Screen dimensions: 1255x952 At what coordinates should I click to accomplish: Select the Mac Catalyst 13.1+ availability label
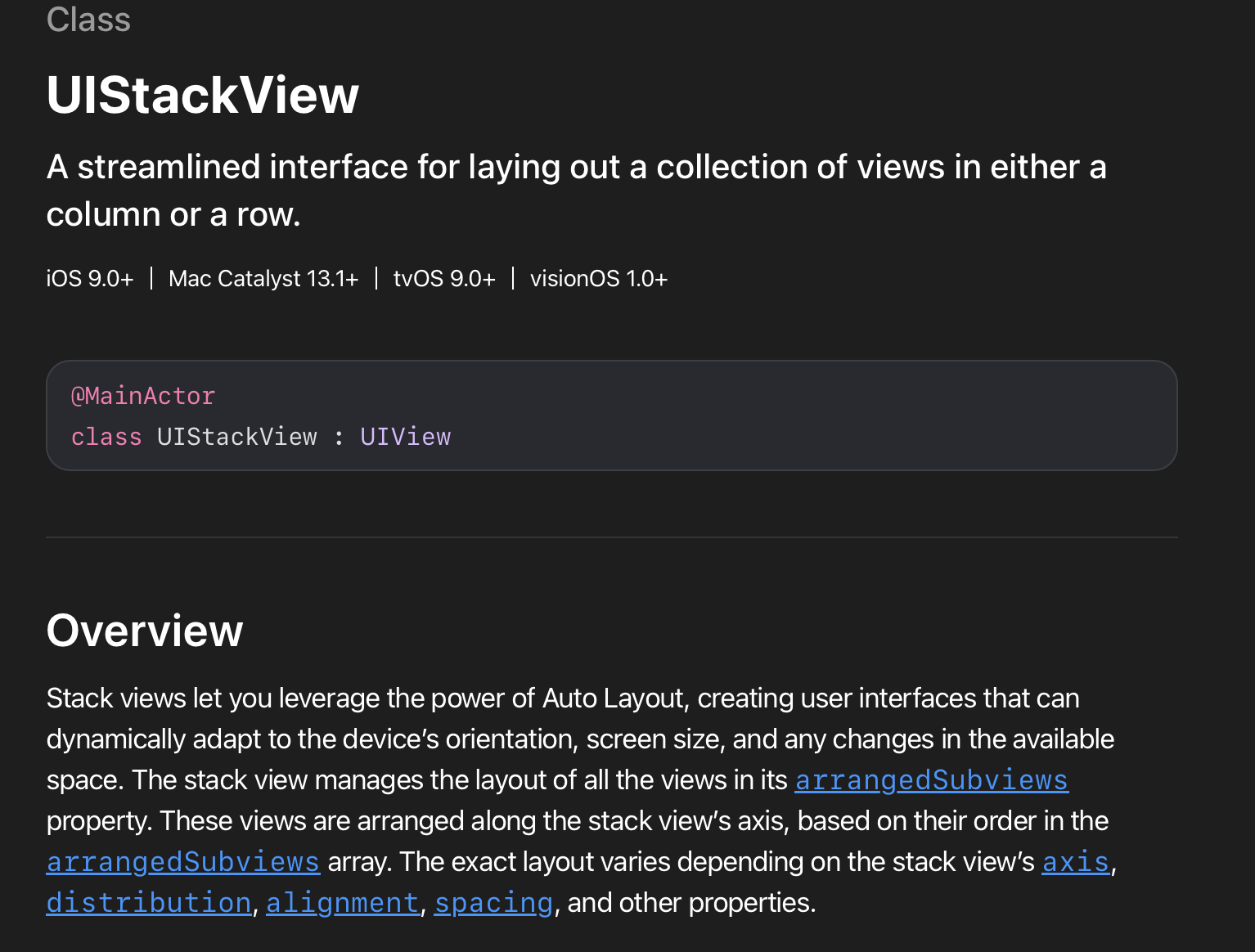[263, 279]
